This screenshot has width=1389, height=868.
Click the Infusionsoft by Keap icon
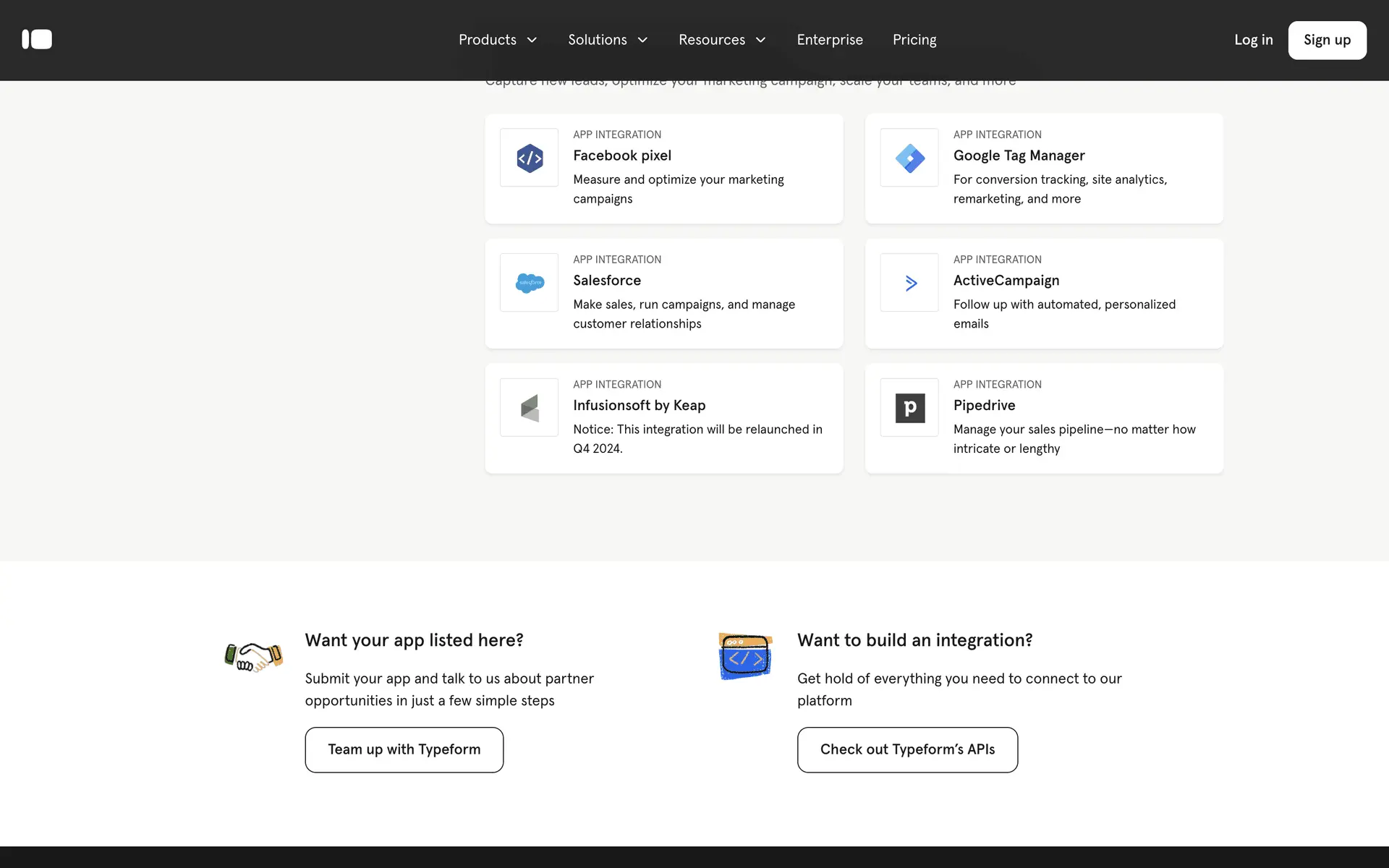coord(529,408)
